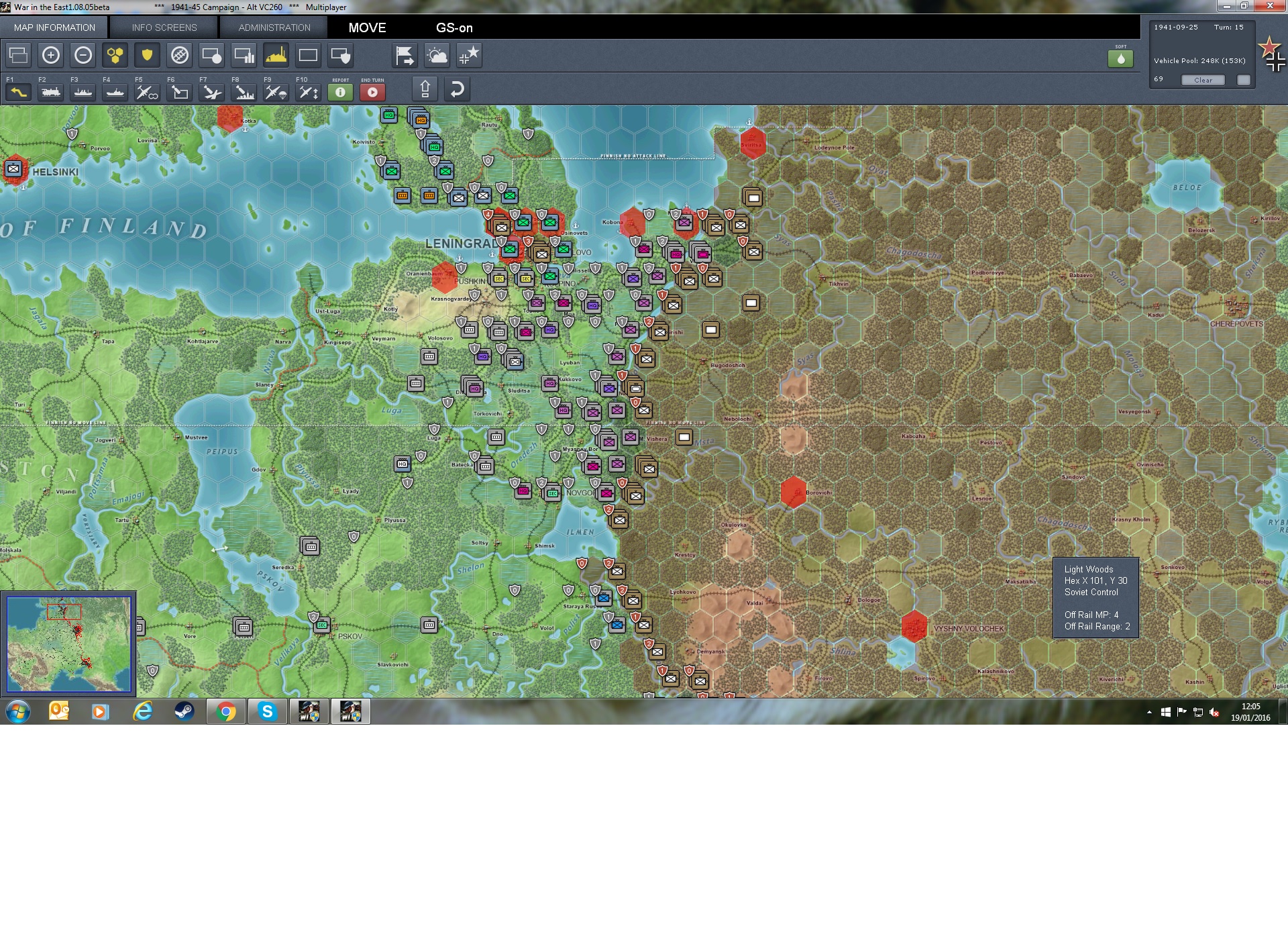Select F2 rail transport mode

(51, 91)
